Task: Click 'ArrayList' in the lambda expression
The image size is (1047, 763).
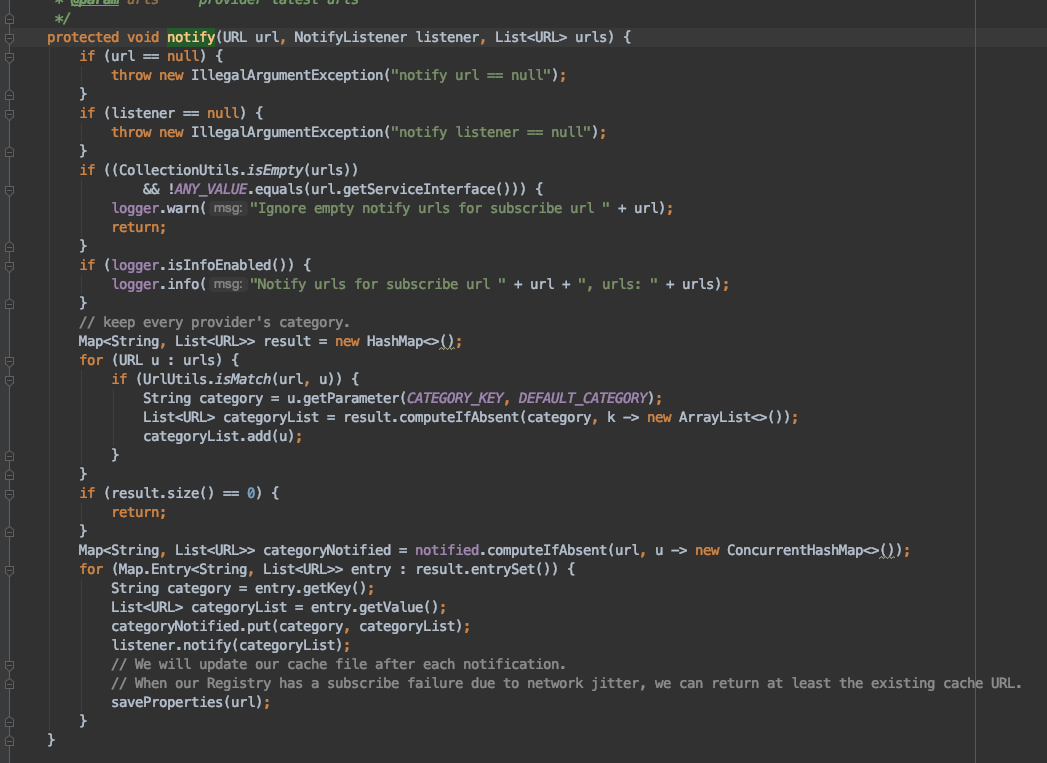Action: [714, 417]
